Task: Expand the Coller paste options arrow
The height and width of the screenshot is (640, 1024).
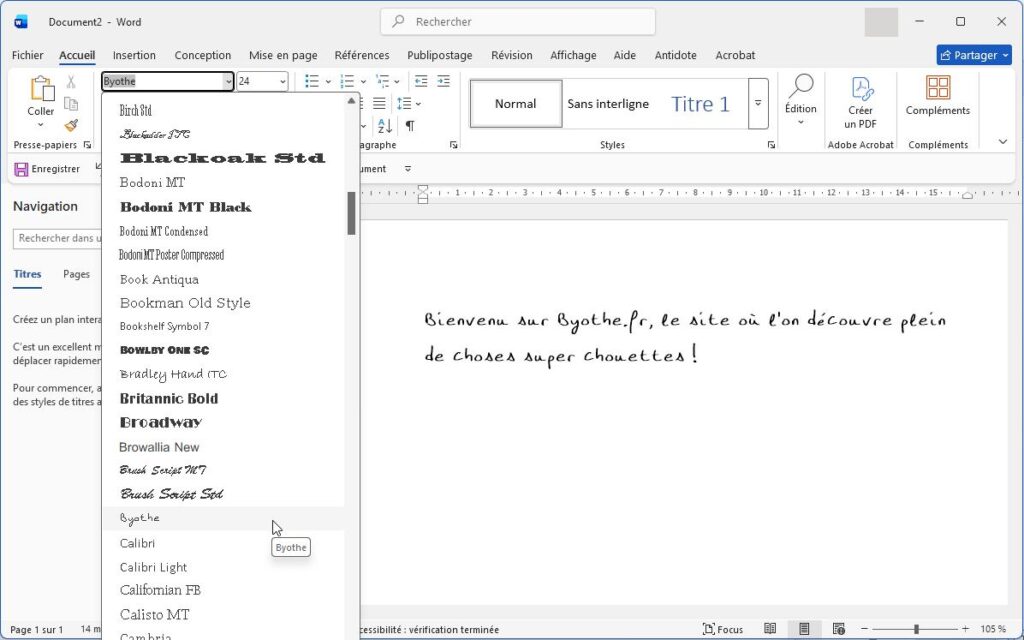Action: click(40, 125)
